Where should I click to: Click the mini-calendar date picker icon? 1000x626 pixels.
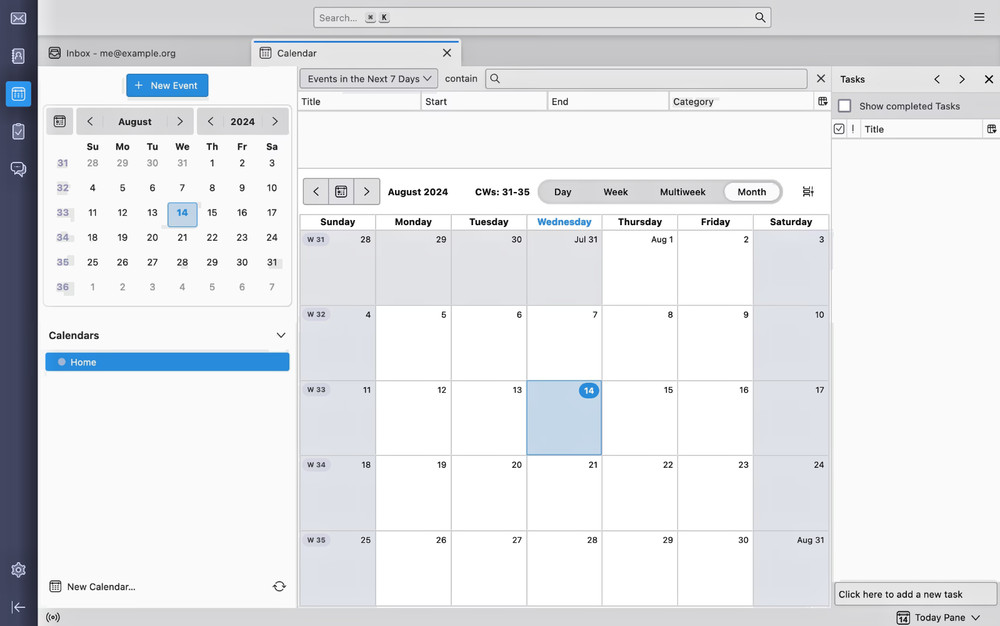[59, 121]
